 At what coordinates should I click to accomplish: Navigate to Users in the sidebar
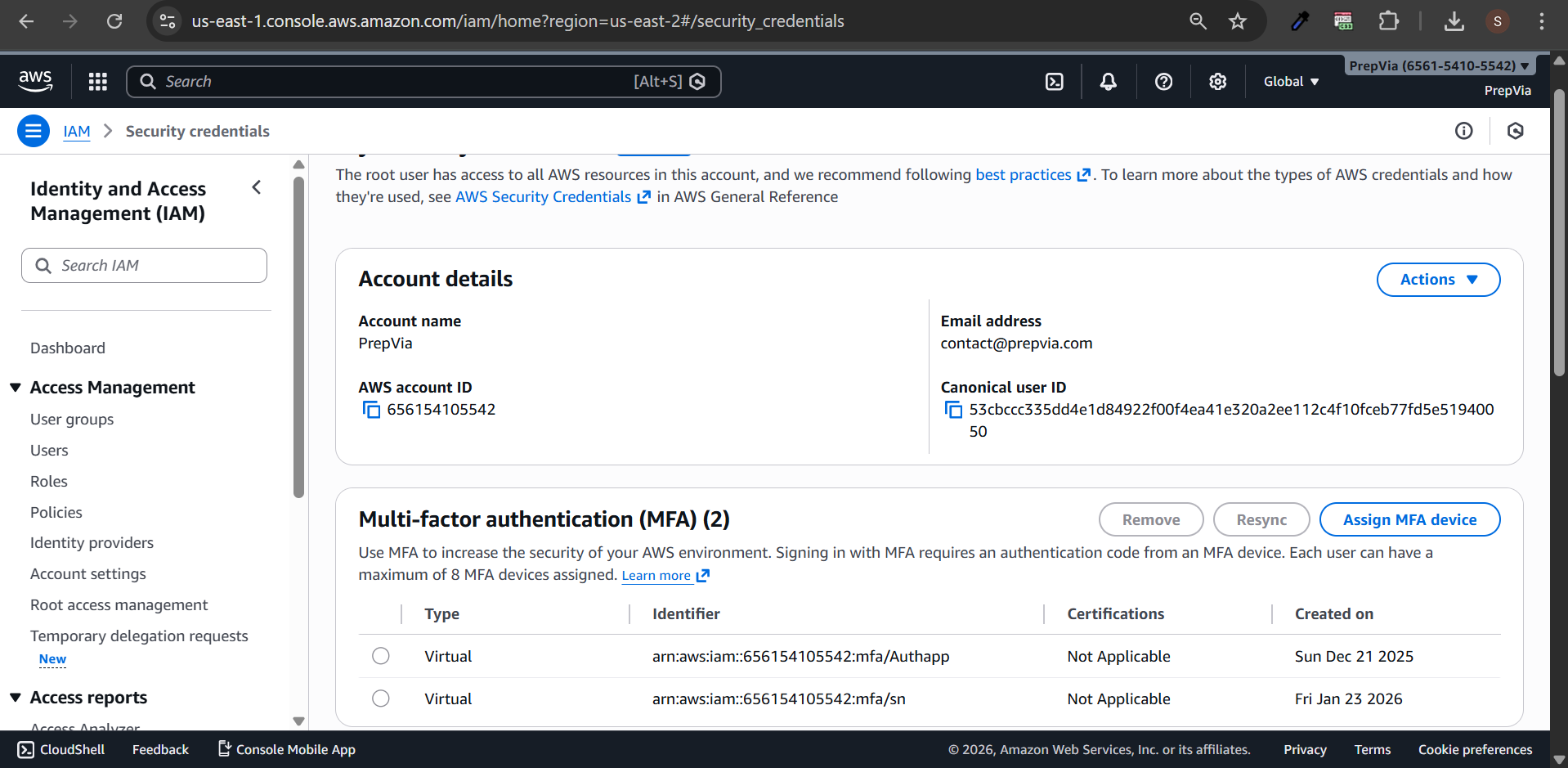coord(49,451)
